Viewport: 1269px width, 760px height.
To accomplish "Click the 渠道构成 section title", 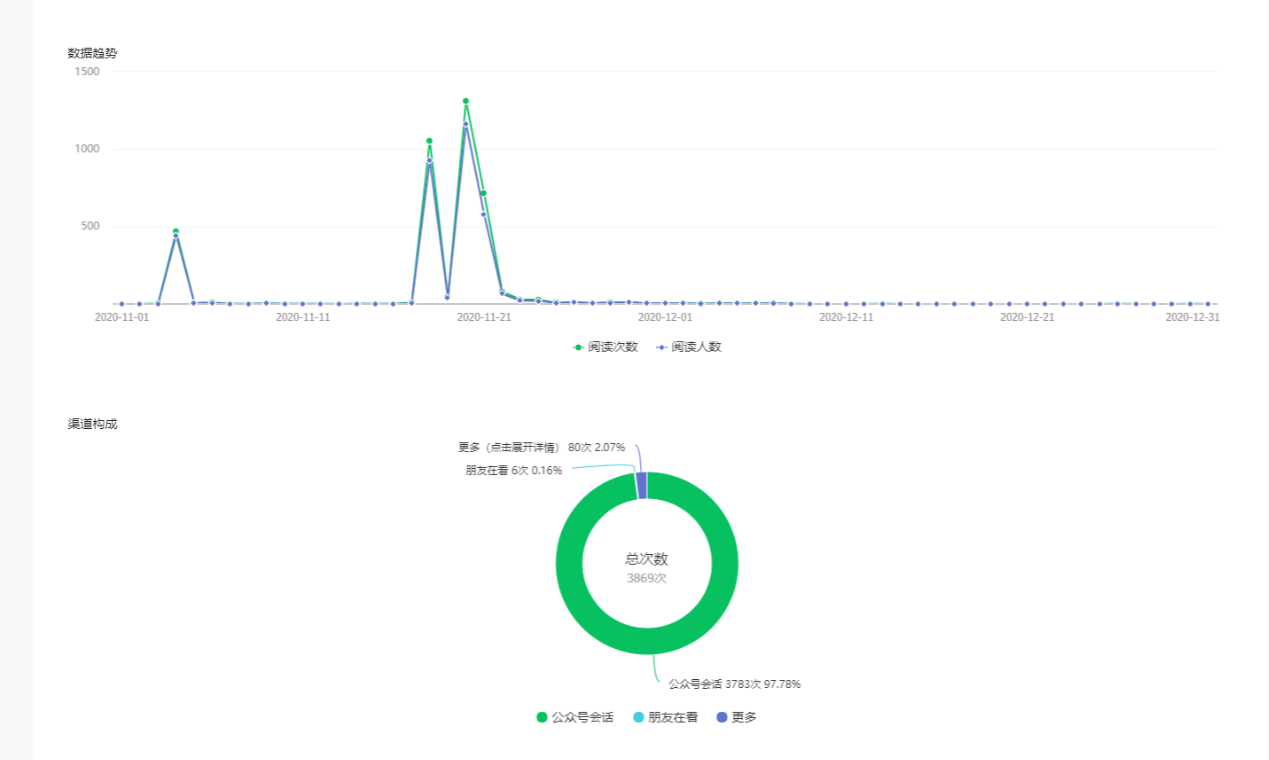I will pyautogui.click(x=92, y=424).
